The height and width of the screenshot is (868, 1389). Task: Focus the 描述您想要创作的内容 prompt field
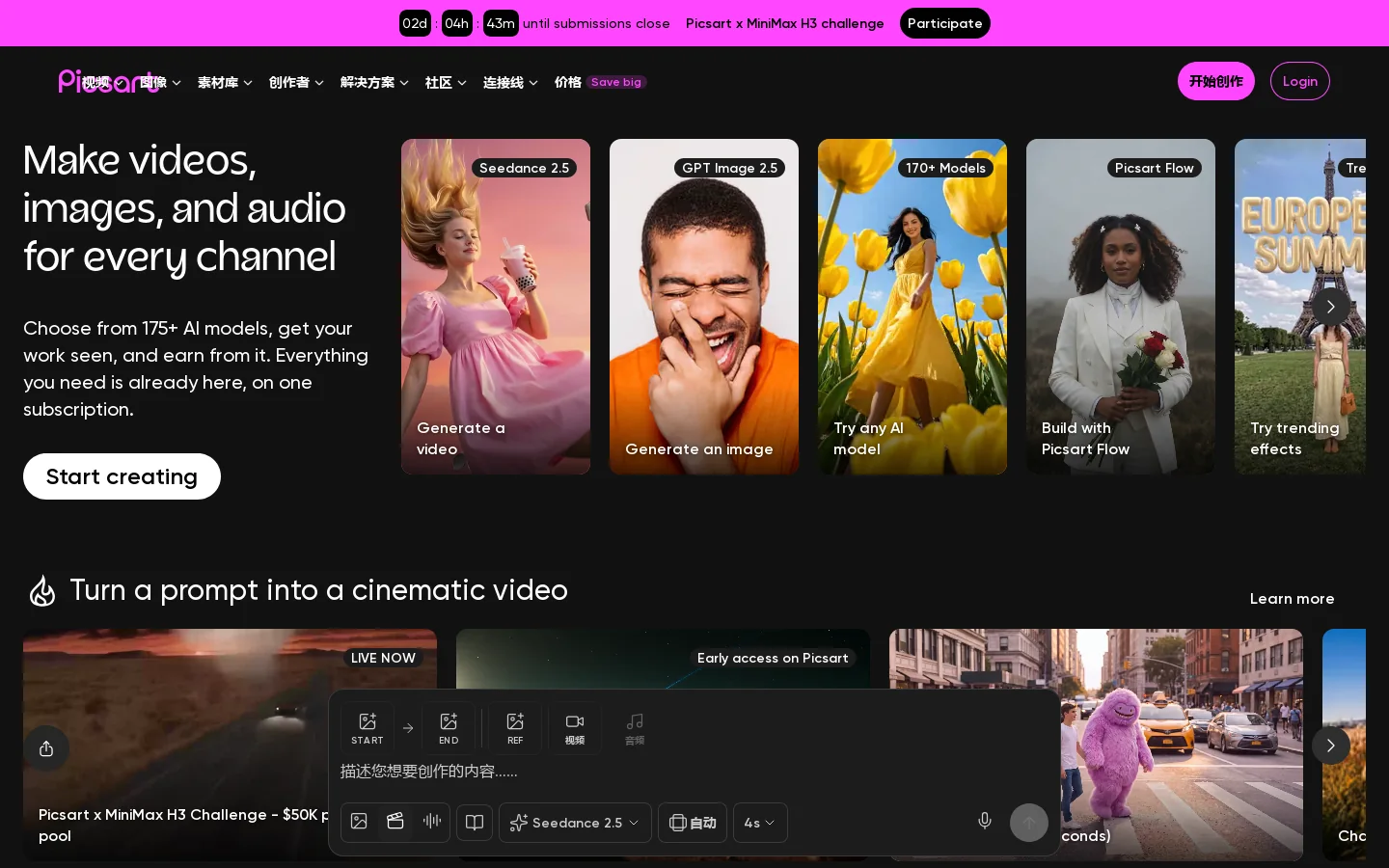pyautogui.click(x=694, y=772)
